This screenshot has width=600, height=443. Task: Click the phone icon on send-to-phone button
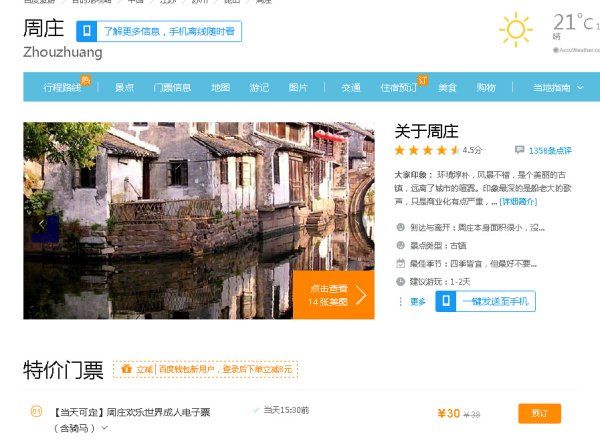[446, 301]
